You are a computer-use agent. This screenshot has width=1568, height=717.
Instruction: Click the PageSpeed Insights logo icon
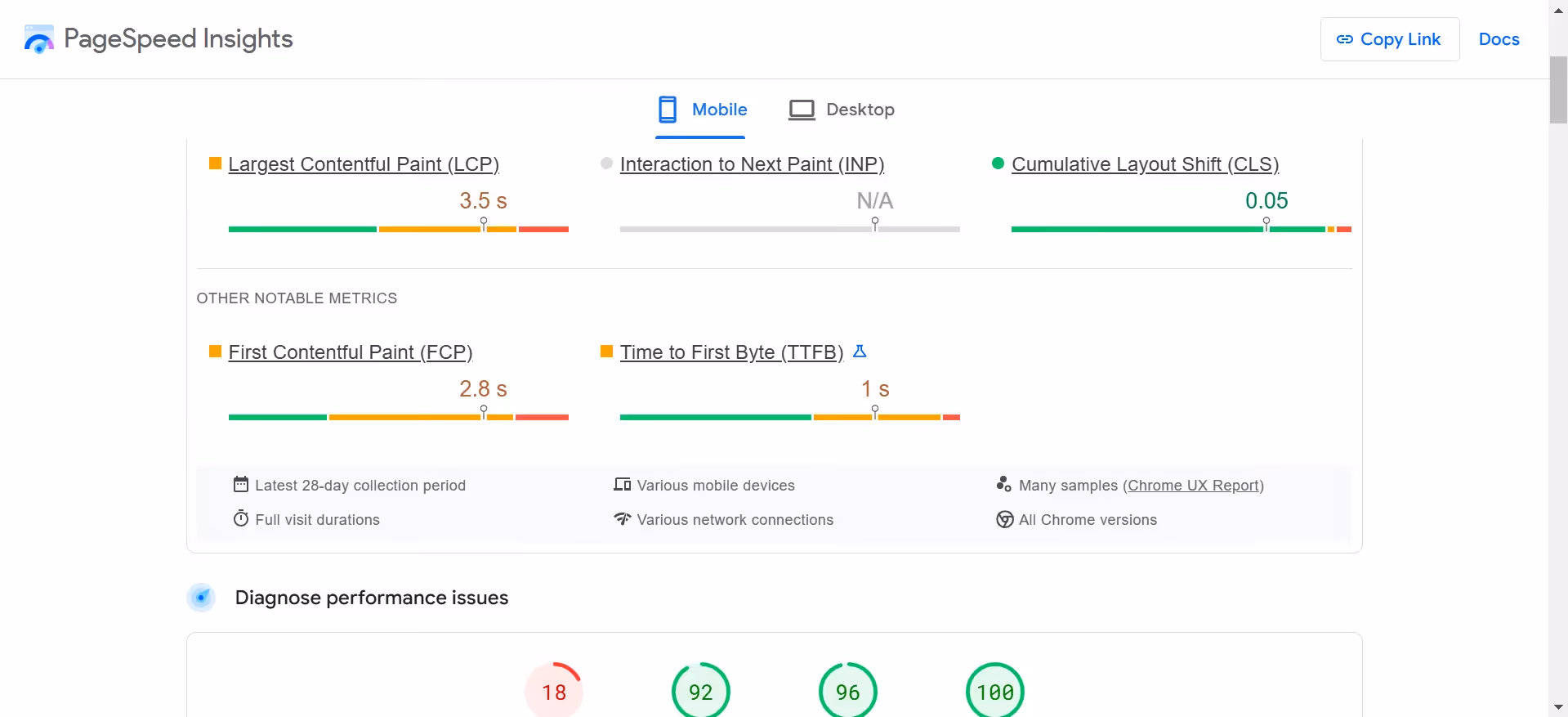(x=38, y=39)
